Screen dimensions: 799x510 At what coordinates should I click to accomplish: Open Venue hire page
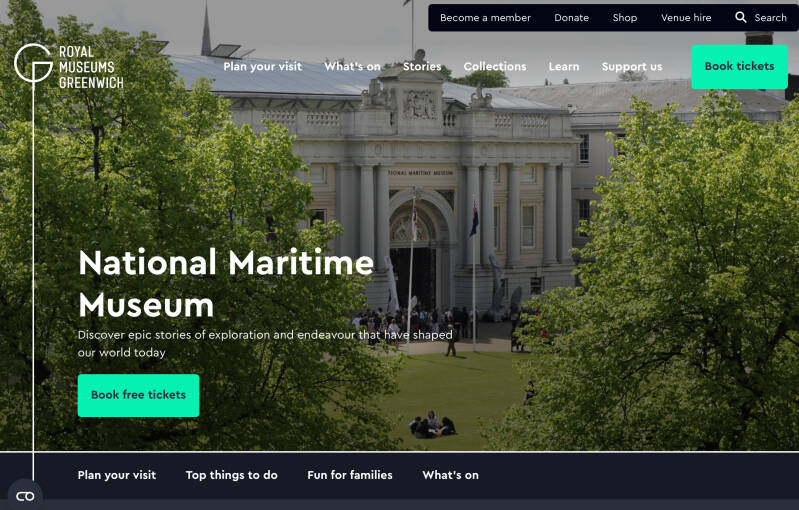(686, 18)
